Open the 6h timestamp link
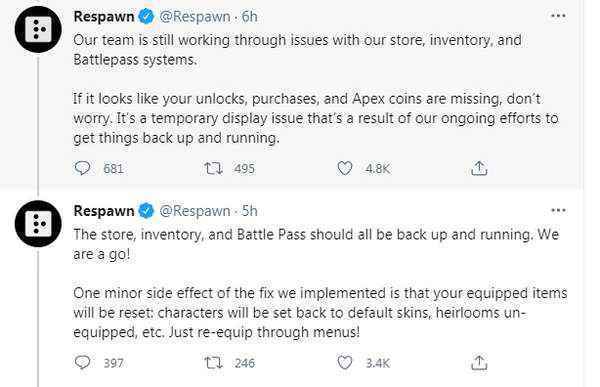Viewport: 600px width, 387px height. (249, 16)
